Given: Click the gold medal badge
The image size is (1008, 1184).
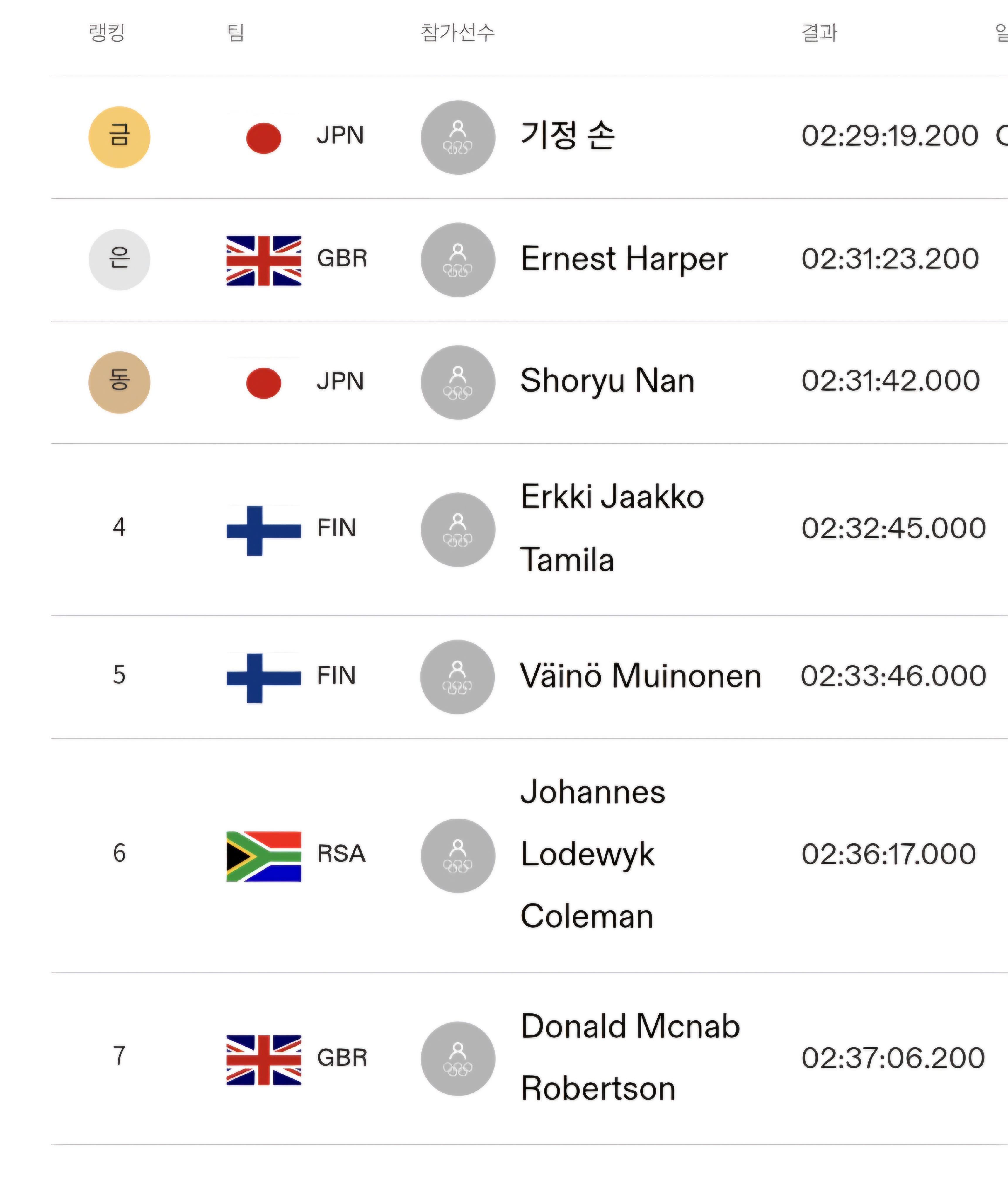Looking at the screenshot, I should [x=119, y=137].
